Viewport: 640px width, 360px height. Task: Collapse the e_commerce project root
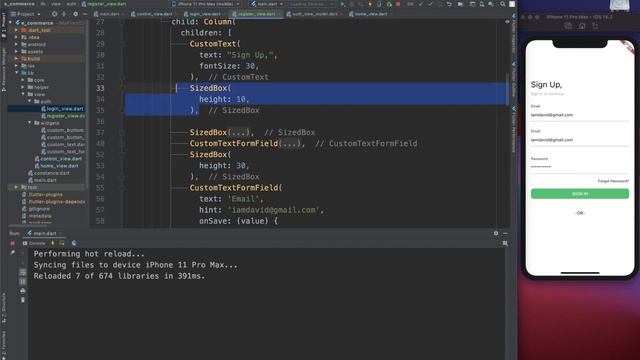tap(11, 23)
